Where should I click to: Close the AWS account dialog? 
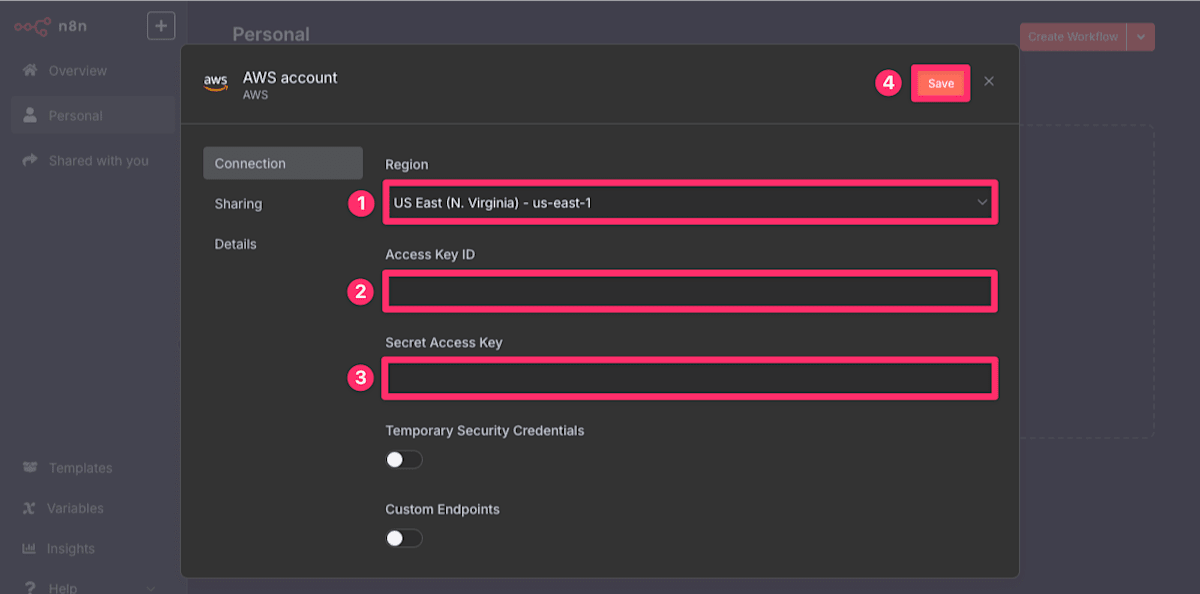989,81
